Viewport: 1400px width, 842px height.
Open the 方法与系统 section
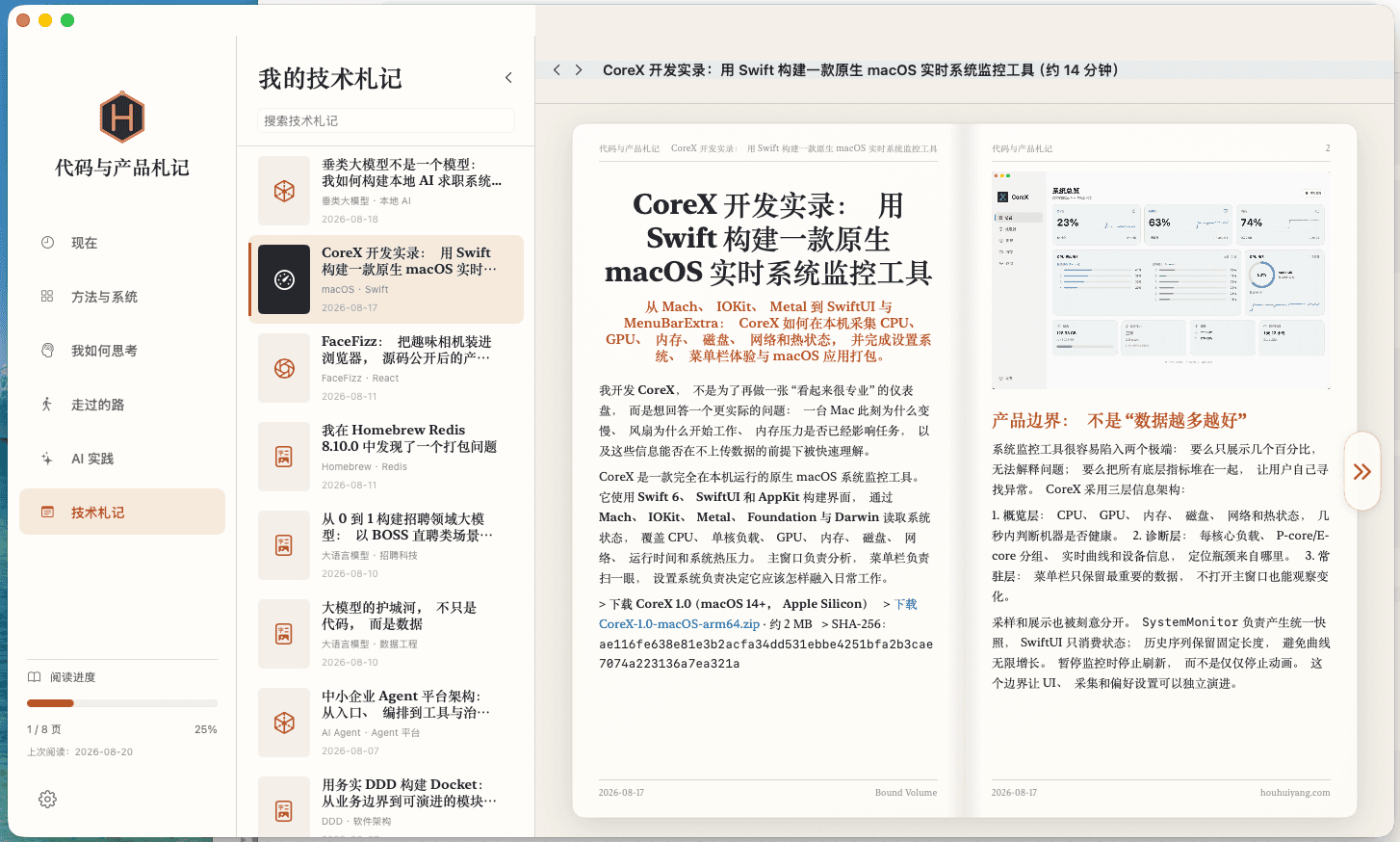click(122, 297)
